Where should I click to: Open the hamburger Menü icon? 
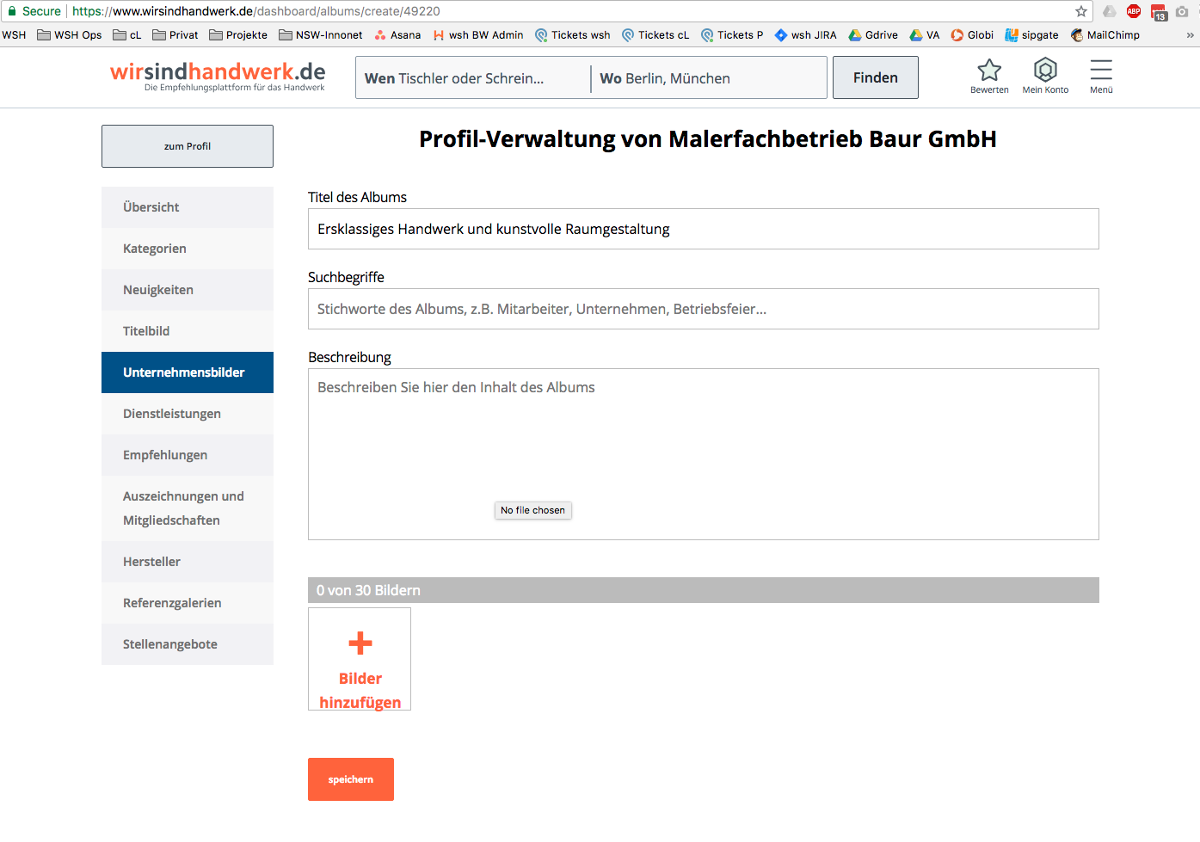1101,71
